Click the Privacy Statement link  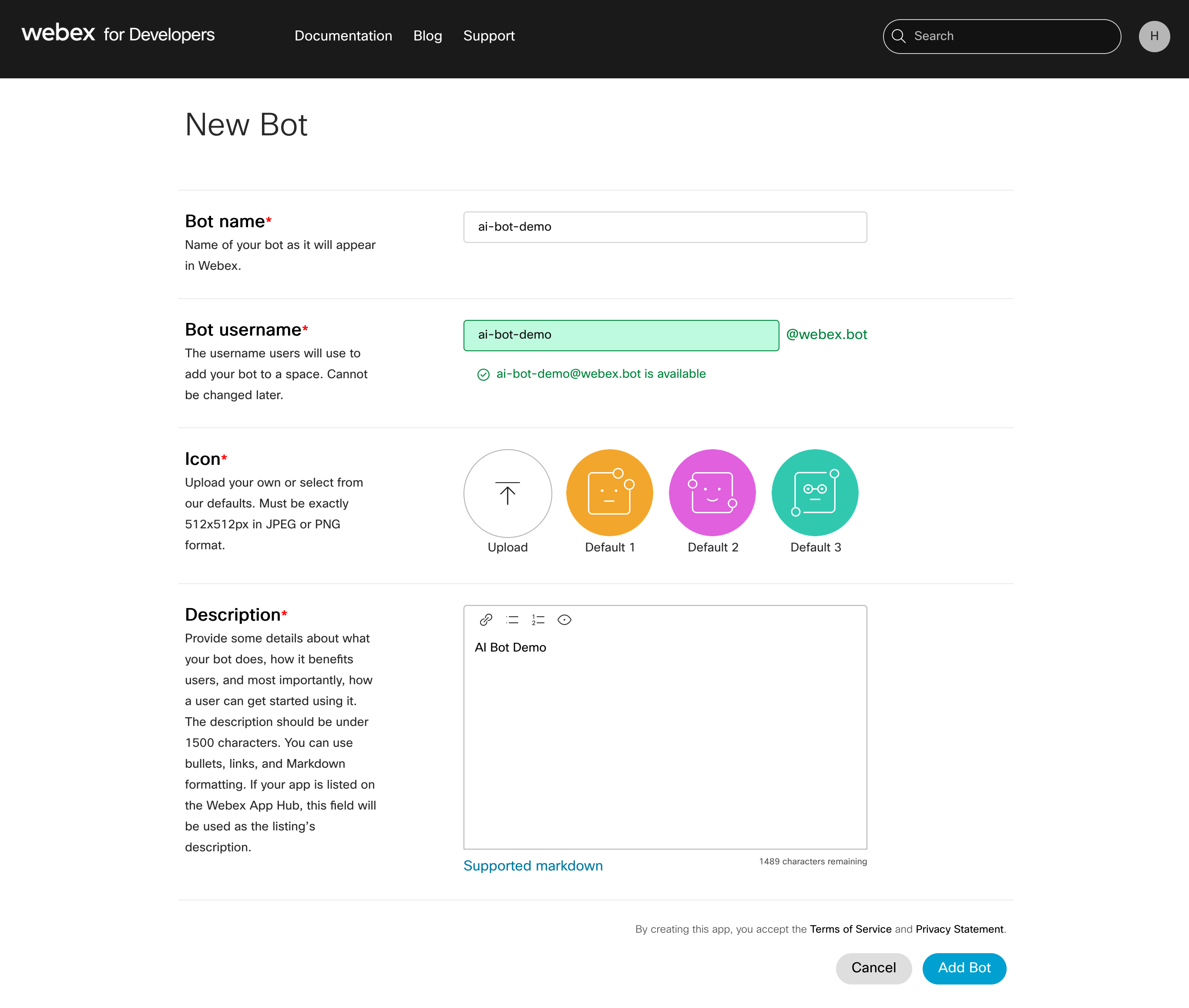pos(958,929)
